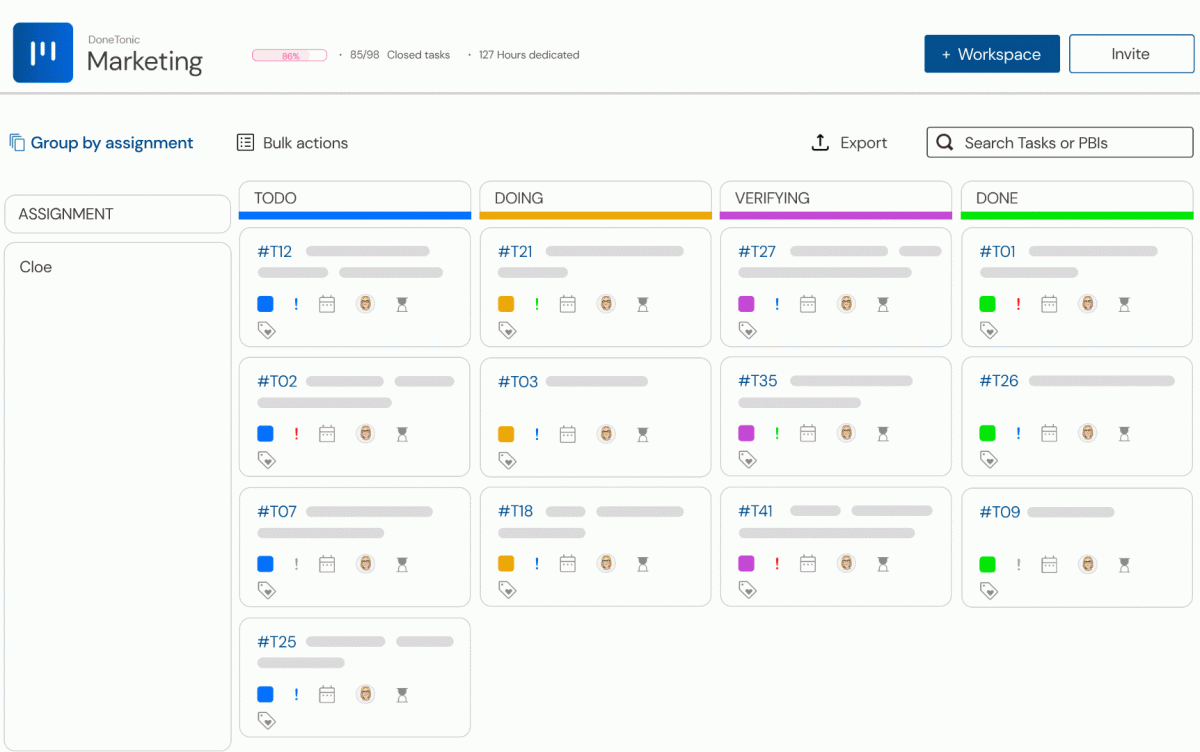Open the tag icon on task #T25

pos(266,720)
